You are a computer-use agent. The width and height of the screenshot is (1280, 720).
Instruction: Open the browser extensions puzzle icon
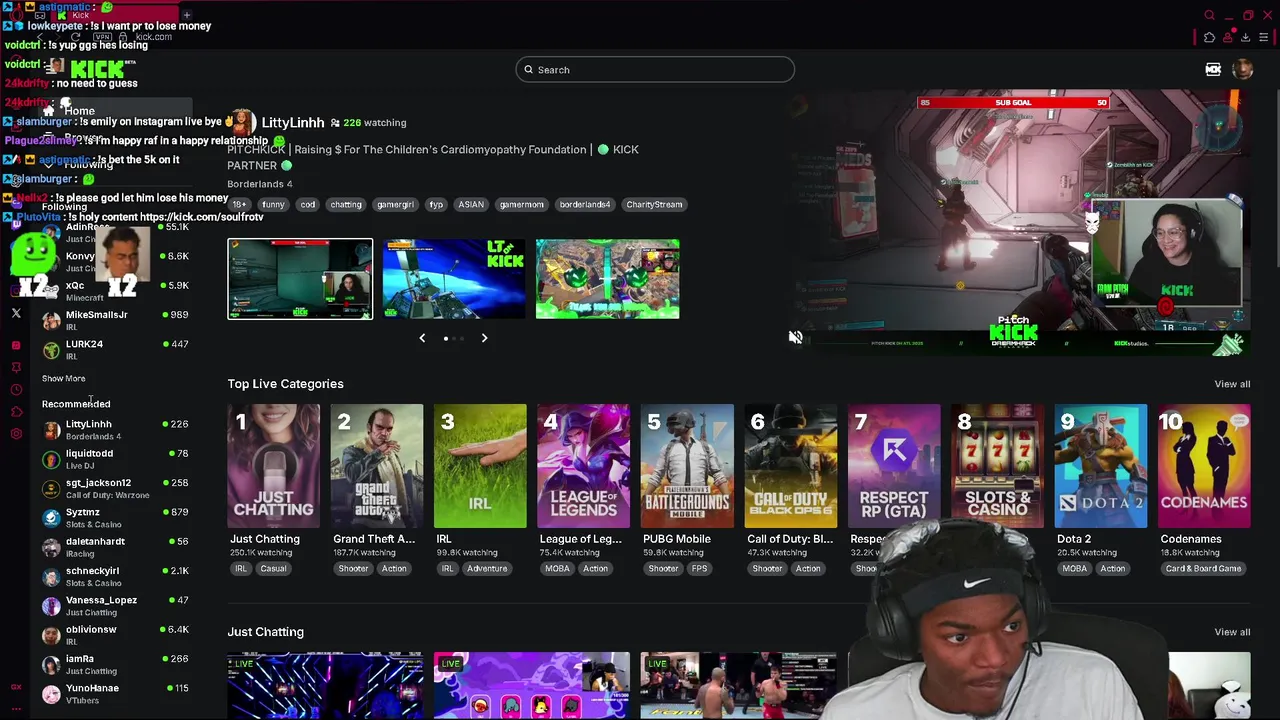[1209, 37]
